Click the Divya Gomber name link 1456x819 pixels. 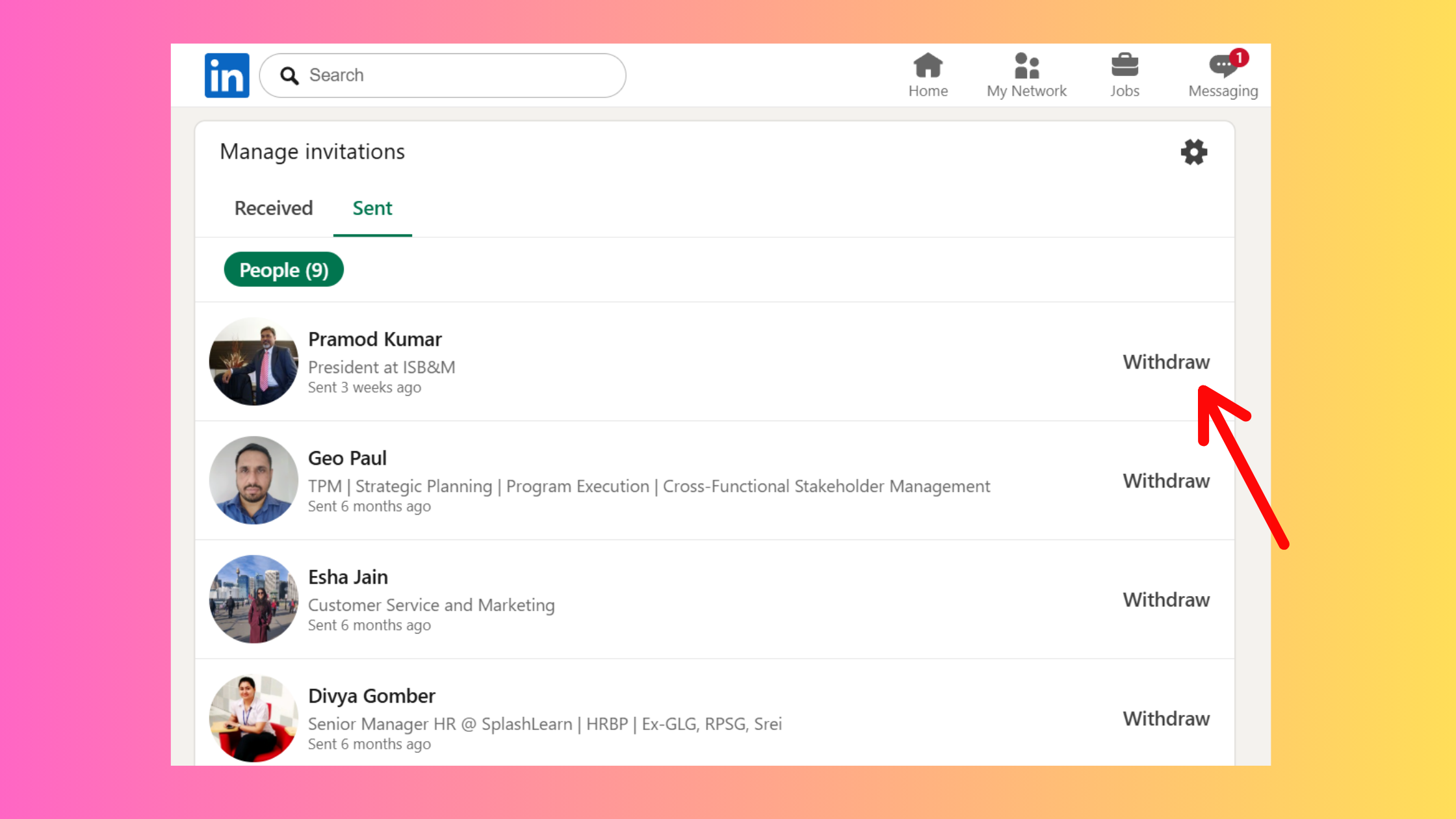[372, 696]
